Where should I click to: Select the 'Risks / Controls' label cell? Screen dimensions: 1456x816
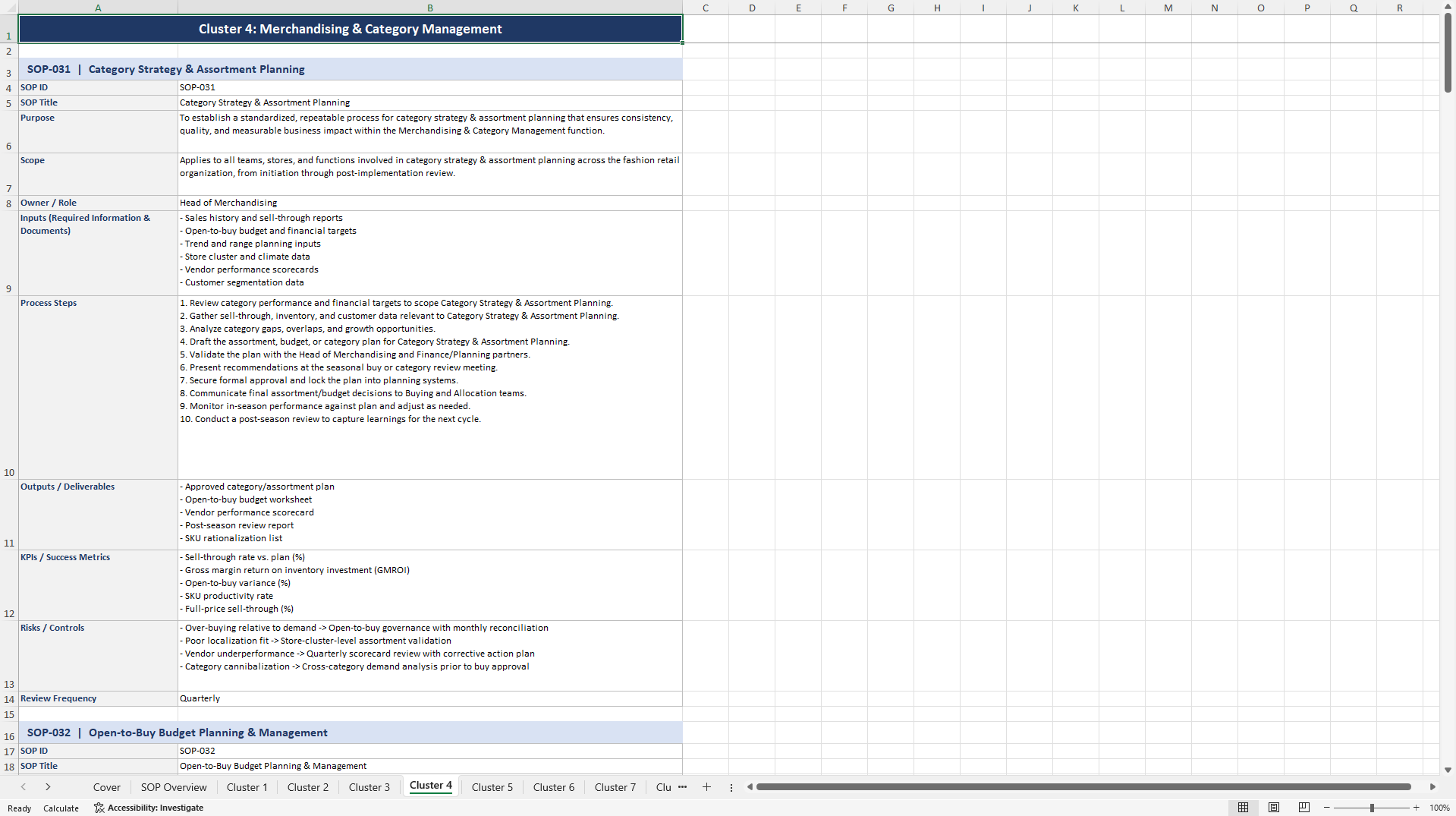tap(98, 656)
